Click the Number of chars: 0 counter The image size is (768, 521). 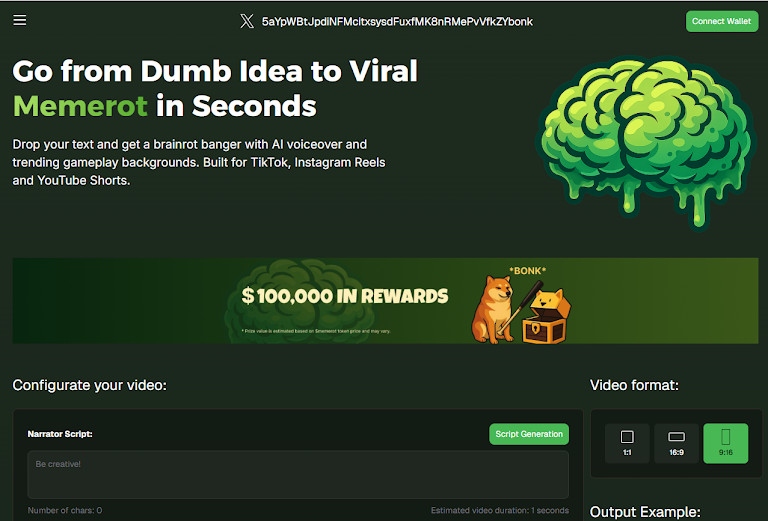pyautogui.click(x=65, y=510)
